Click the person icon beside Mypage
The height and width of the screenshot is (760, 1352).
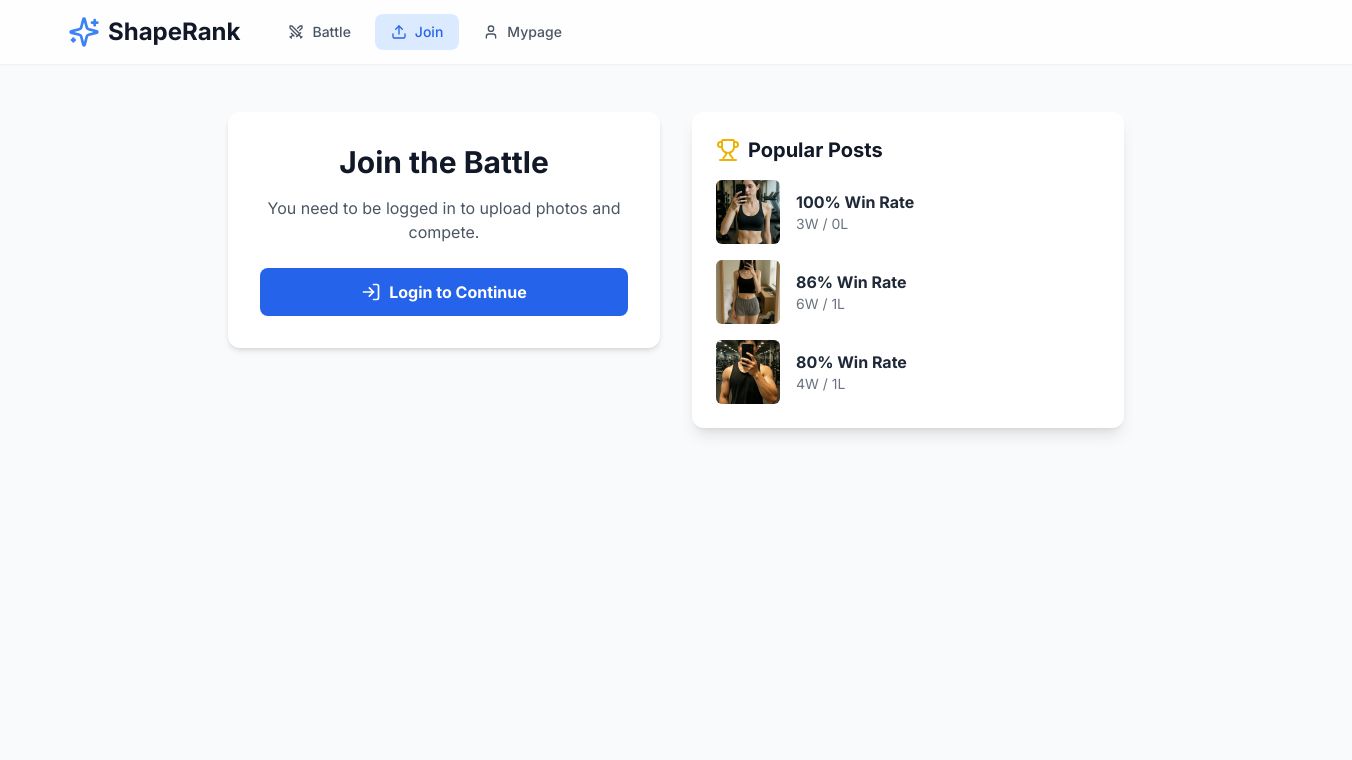[x=491, y=32]
